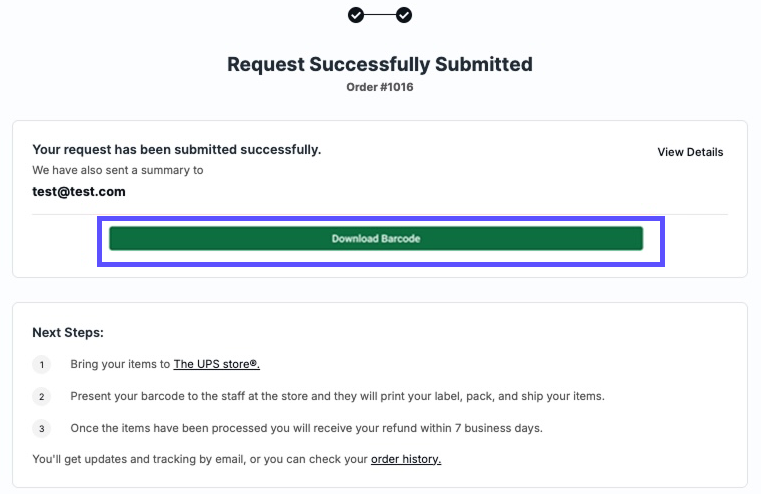Click 'Your request has been submitted successfully' message
The image size is (761, 494).
click(177, 150)
